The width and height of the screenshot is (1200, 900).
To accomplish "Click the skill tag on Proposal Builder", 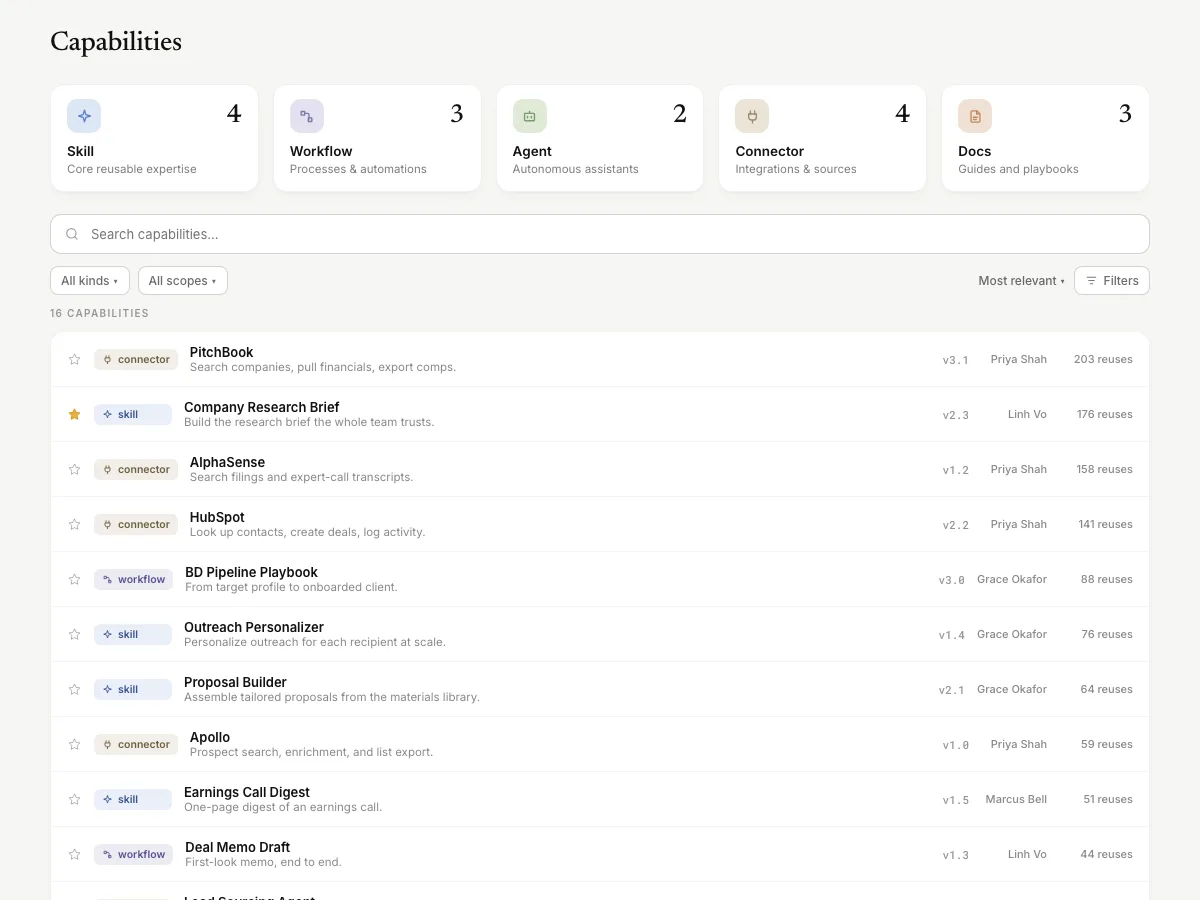I will [133, 689].
